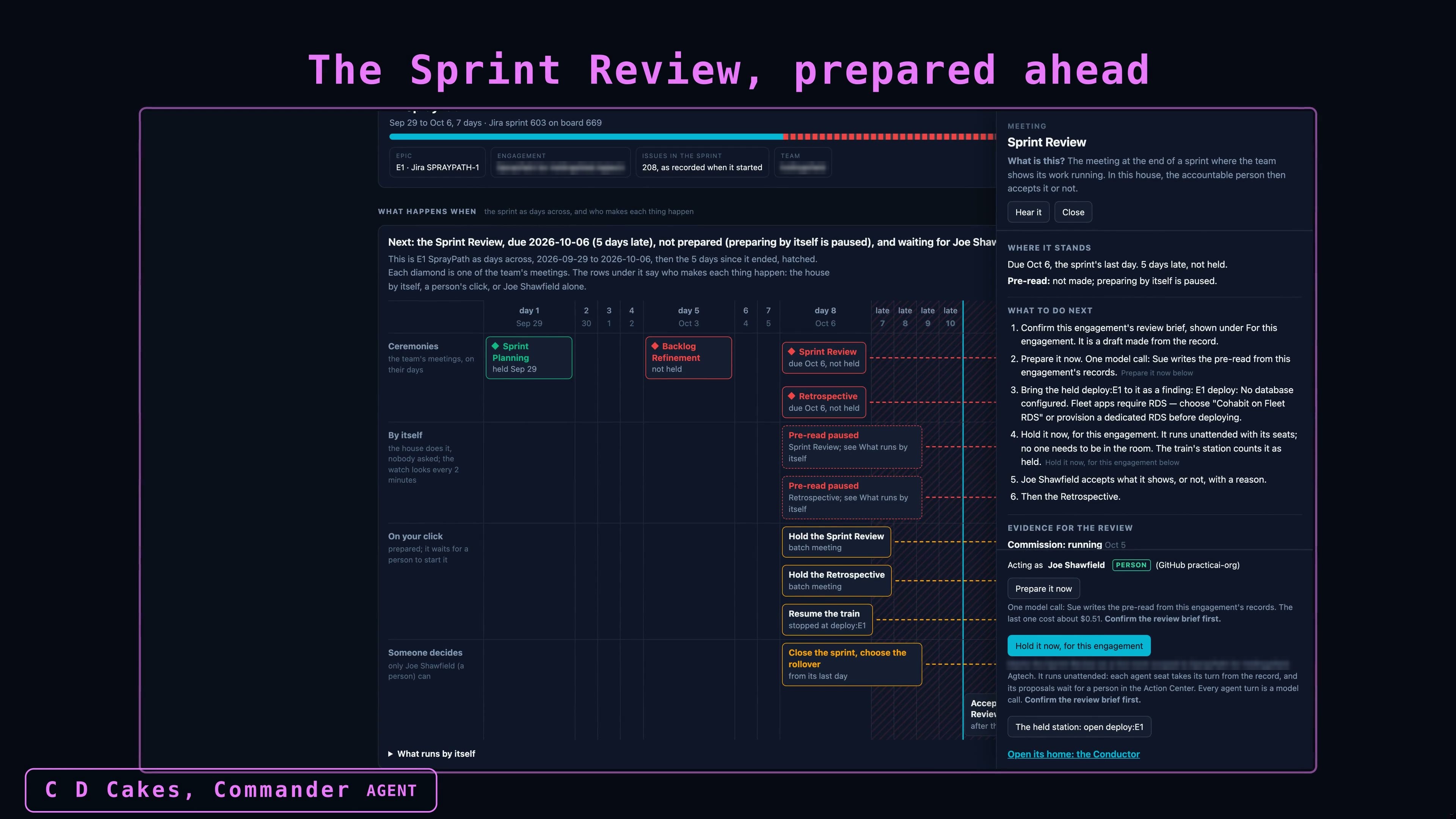1456x819 pixels.
Task: Open the held station deploy:E1 button
Action: pyautogui.click(x=1079, y=727)
